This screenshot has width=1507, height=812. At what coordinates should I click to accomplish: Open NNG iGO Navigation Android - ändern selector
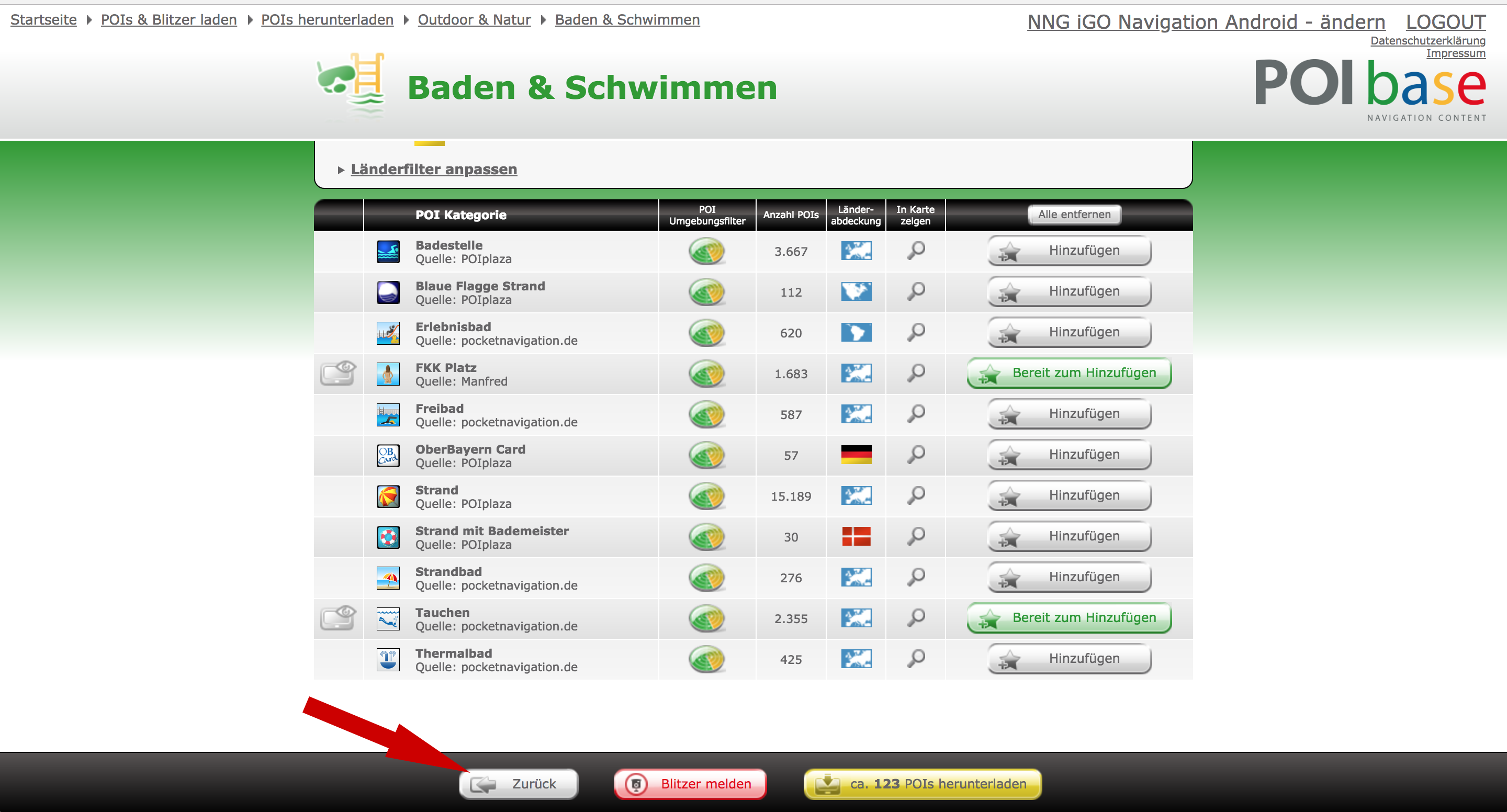click(1206, 22)
